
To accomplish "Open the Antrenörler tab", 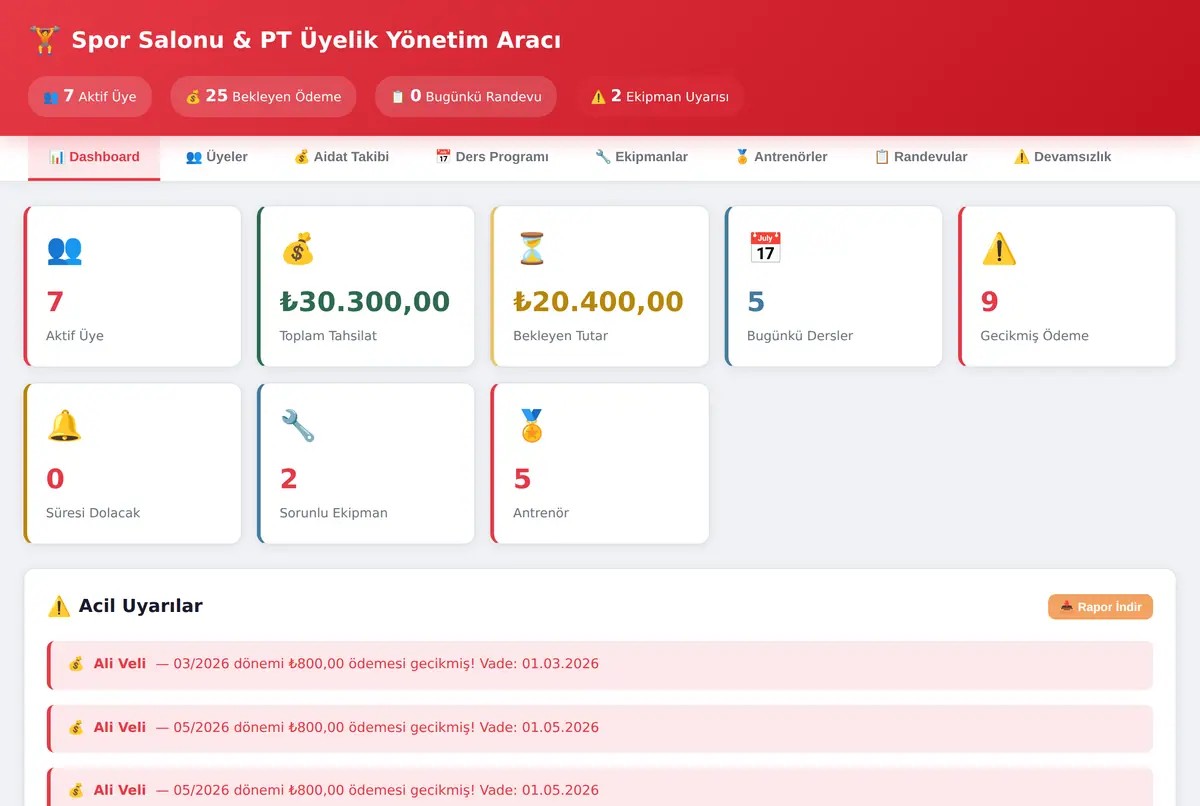I will (781, 157).
